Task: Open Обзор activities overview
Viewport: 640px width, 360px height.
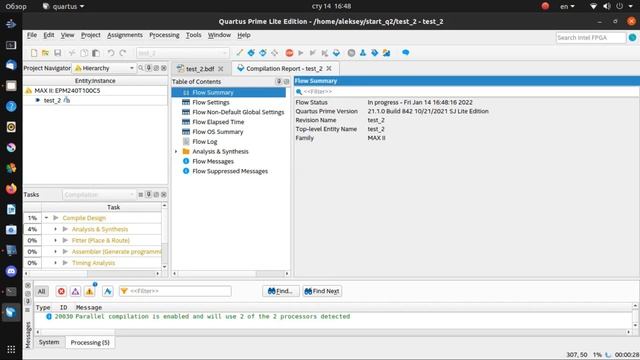Action: (16, 6)
